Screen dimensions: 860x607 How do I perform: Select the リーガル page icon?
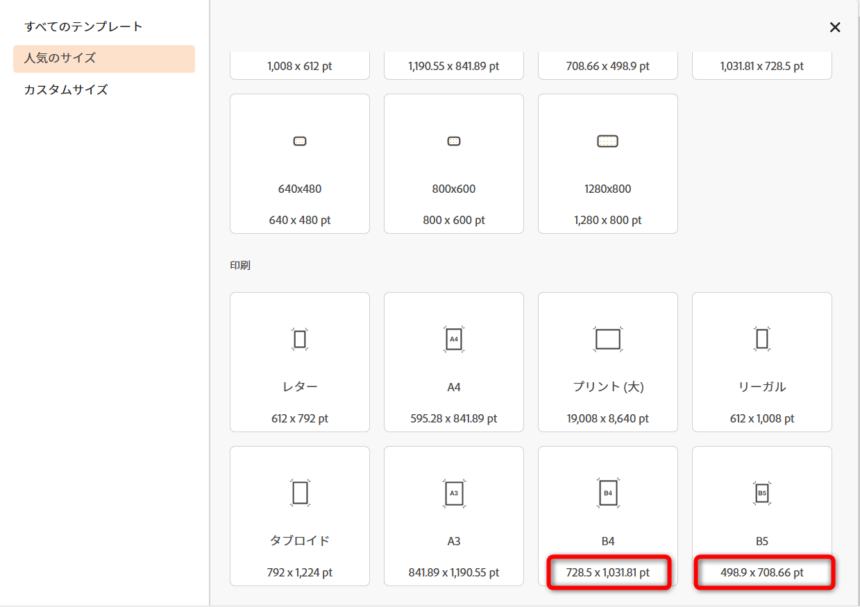tap(761, 340)
